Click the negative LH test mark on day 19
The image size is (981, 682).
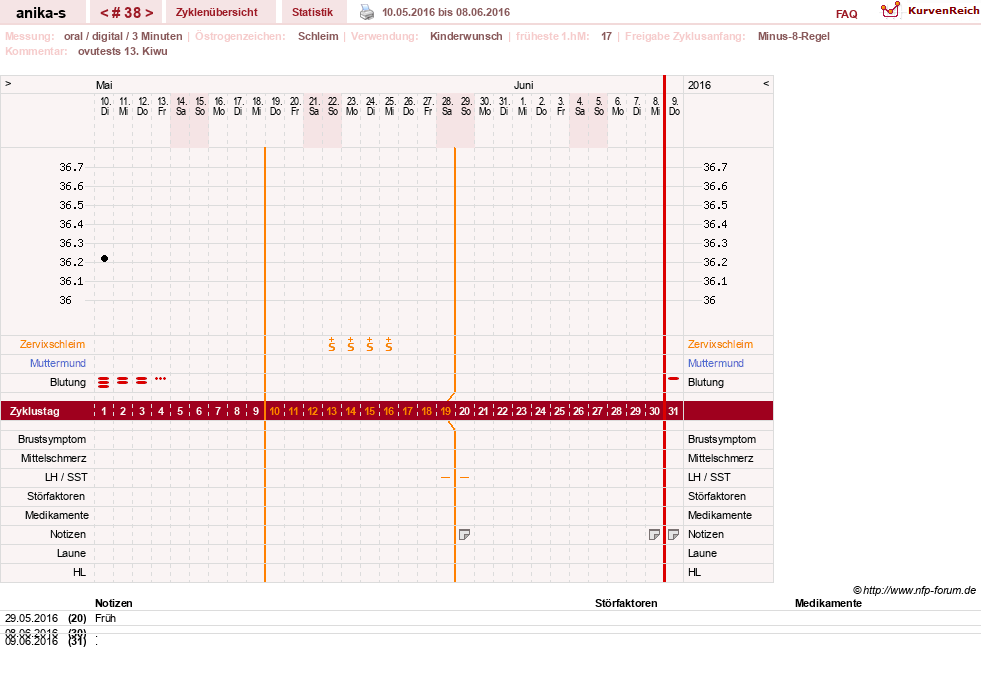(x=445, y=477)
